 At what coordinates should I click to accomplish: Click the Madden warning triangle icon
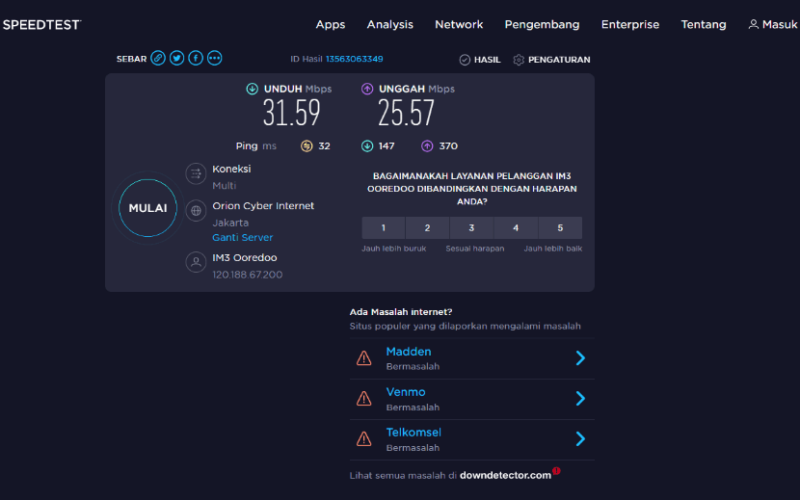click(x=364, y=358)
